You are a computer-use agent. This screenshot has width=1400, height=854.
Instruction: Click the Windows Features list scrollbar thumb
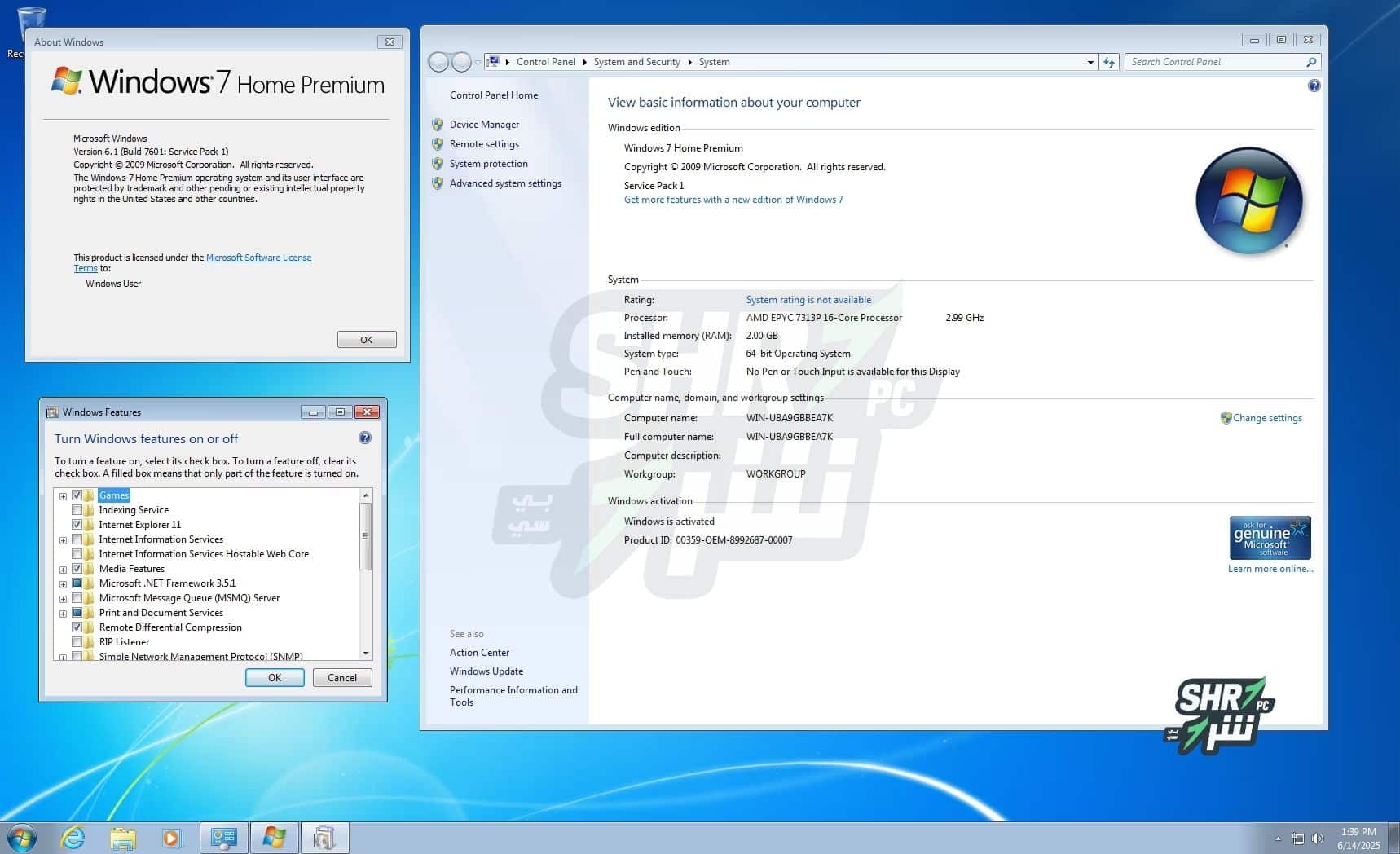365,536
